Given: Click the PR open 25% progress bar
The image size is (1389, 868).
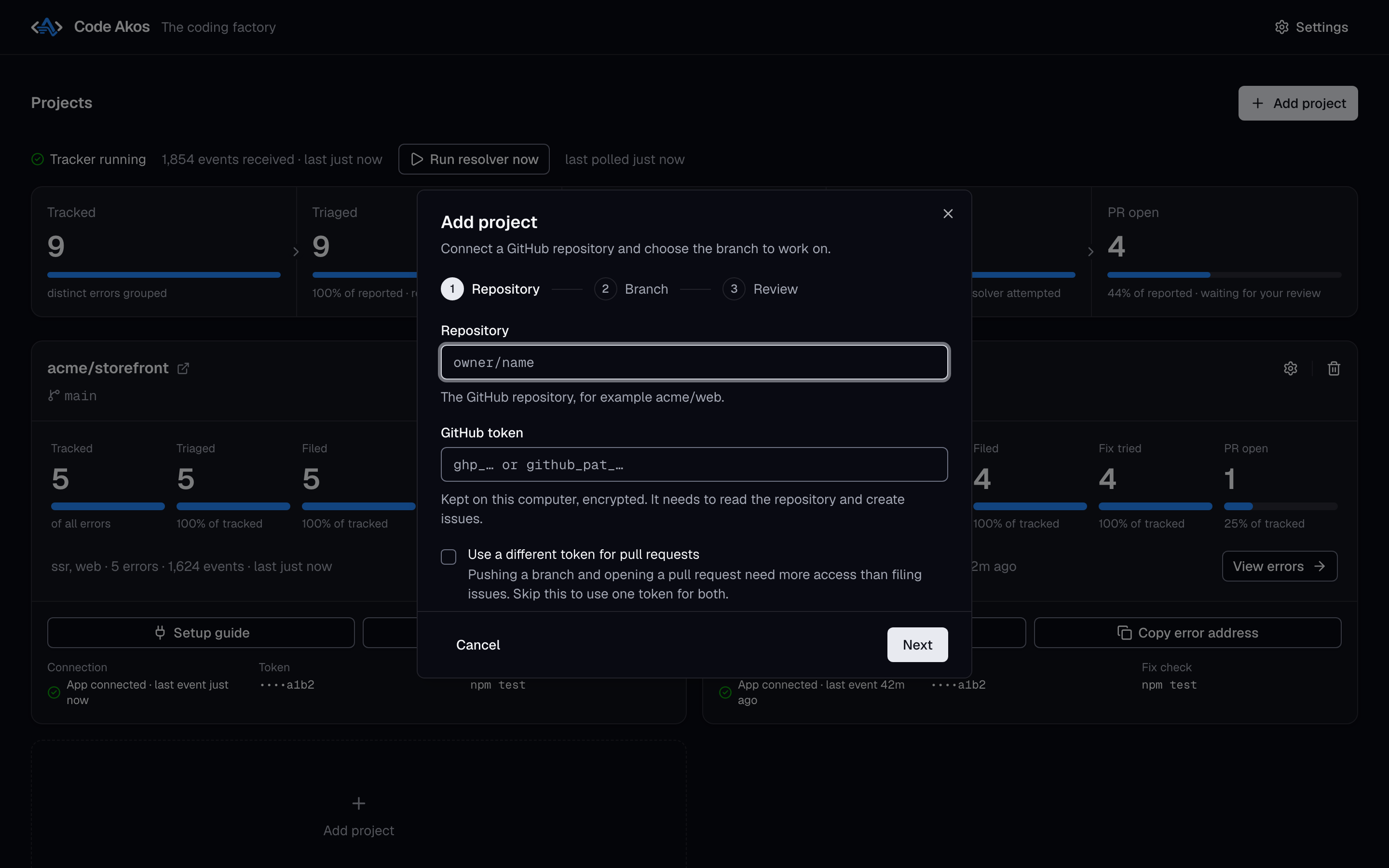Looking at the screenshot, I should click(1280, 506).
